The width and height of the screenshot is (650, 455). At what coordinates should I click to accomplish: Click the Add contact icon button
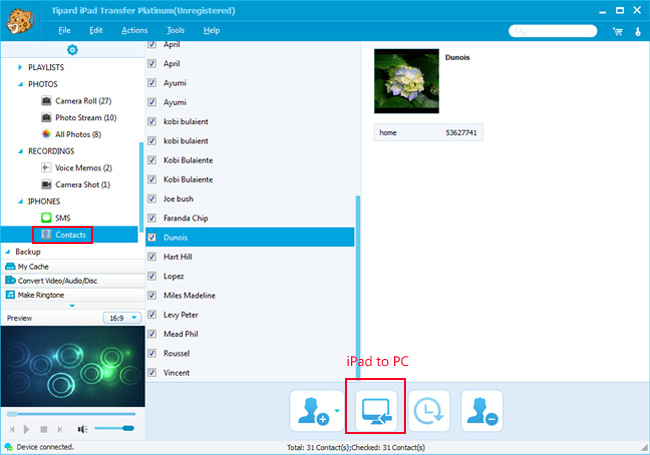tap(313, 411)
